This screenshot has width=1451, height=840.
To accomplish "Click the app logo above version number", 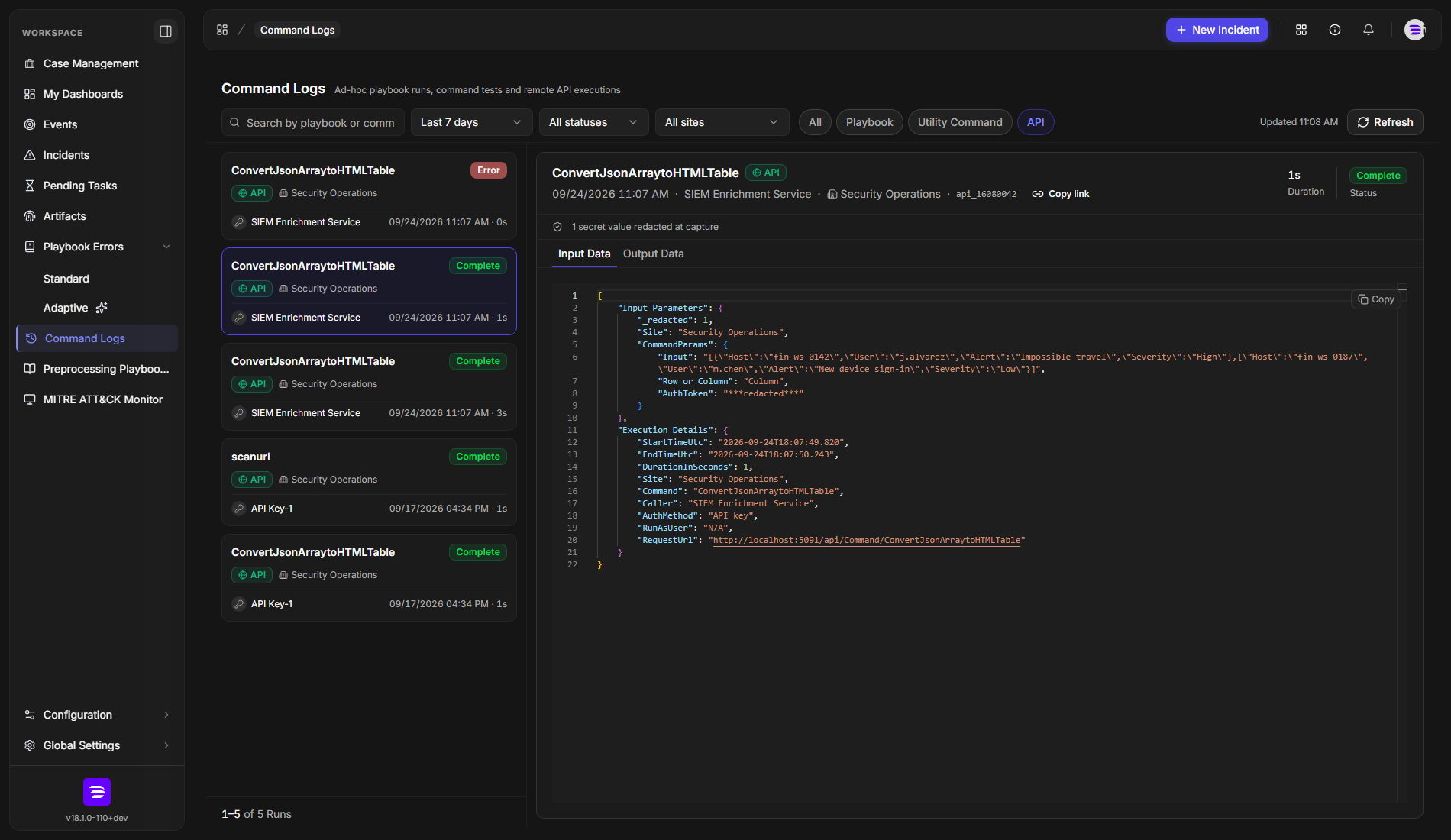I will 97,792.
